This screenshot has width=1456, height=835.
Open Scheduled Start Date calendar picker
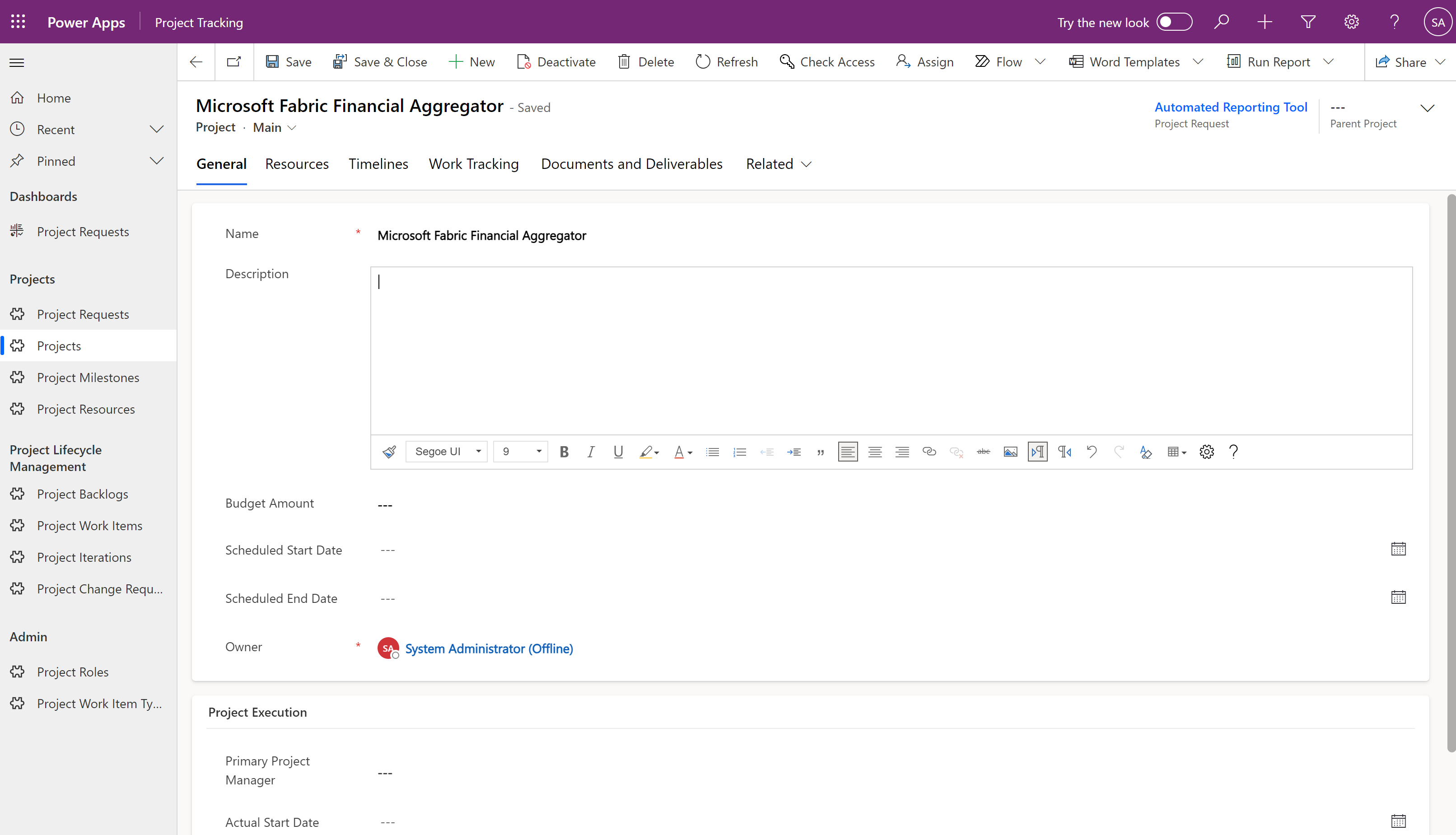[x=1398, y=549]
